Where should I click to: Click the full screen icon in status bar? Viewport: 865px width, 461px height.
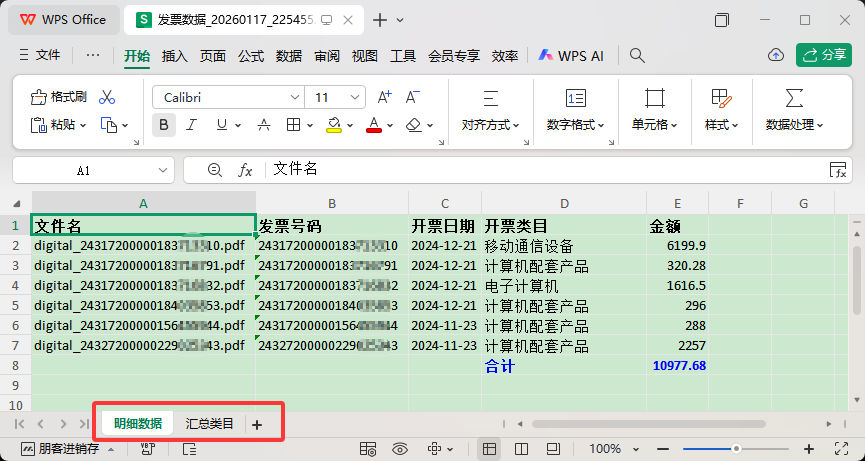tap(841, 449)
